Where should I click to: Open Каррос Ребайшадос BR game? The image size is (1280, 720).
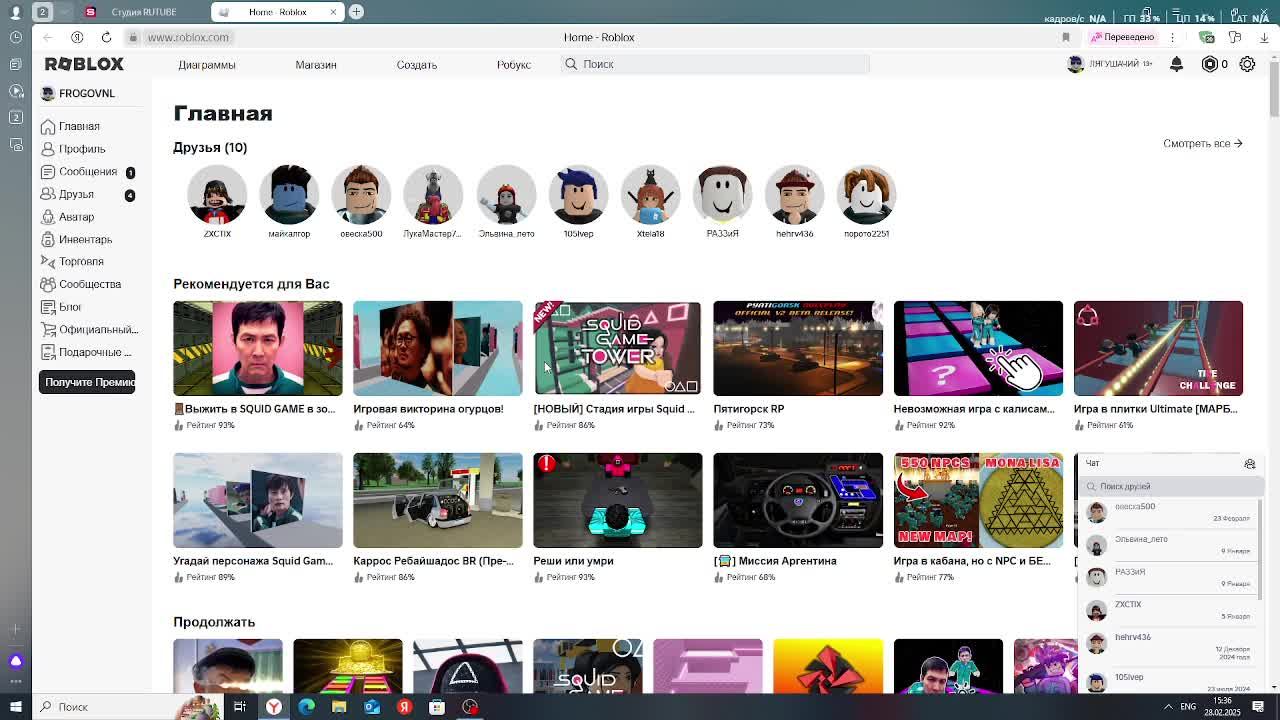click(x=437, y=500)
